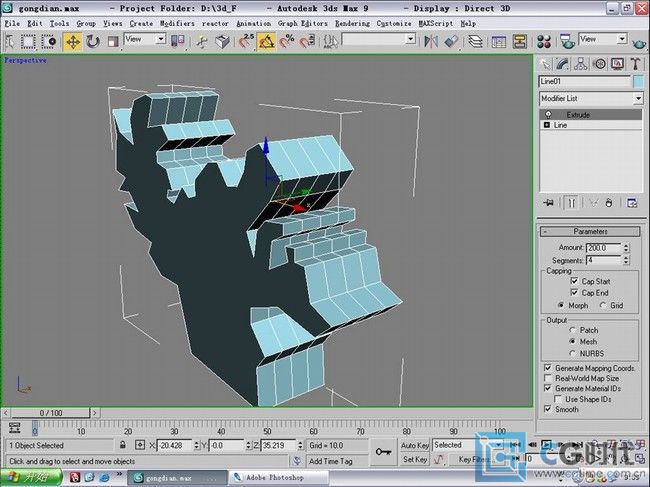Viewport: 650px width, 487px height.
Task: Click the Segments spinner arrows
Action: click(626, 260)
